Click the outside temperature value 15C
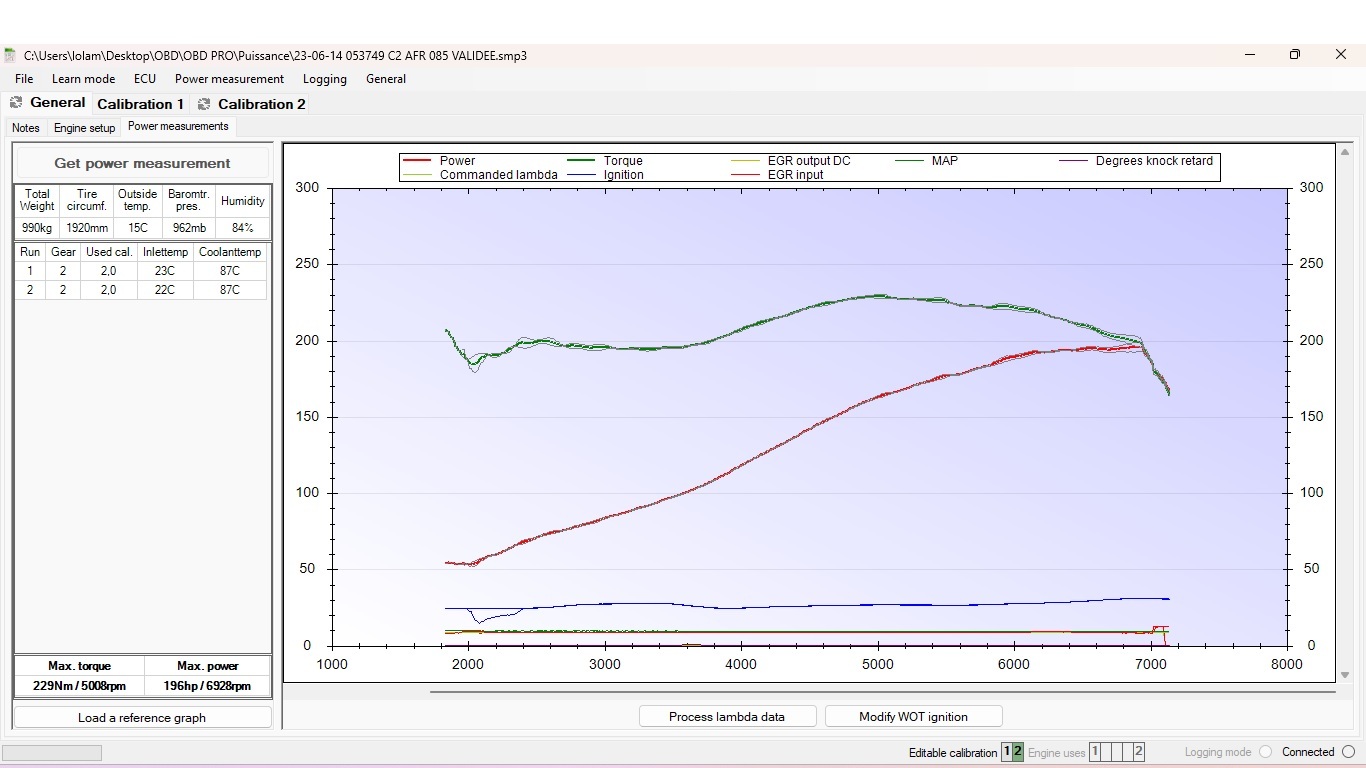This screenshot has width=1366, height=768. (x=137, y=228)
